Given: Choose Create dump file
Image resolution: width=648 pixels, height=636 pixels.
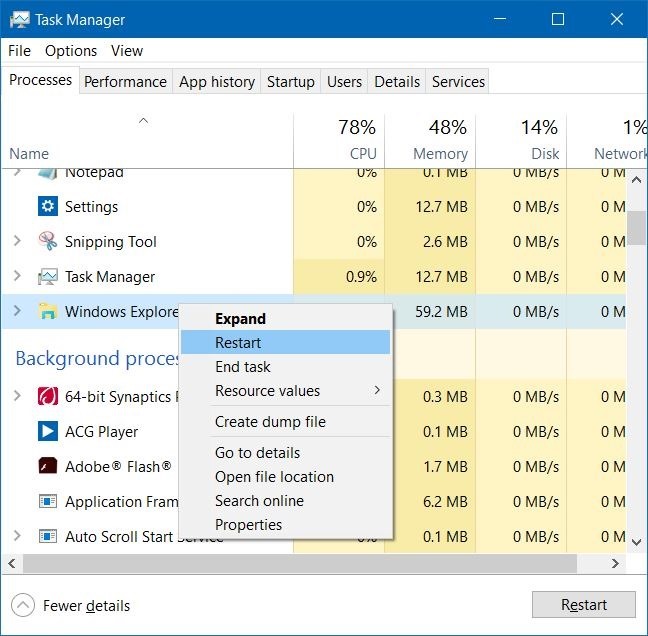Looking at the screenshot, I should (286, 422).
